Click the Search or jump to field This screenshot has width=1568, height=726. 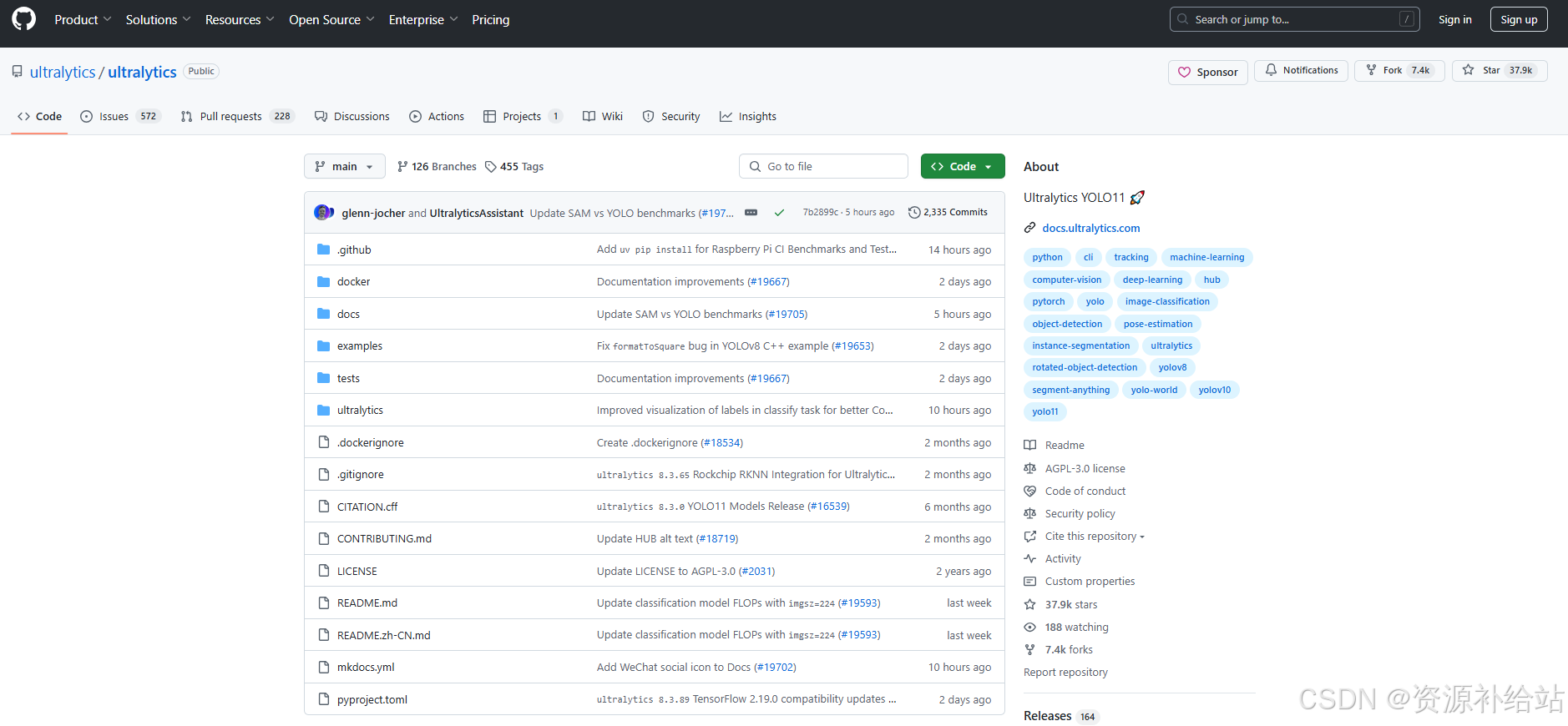coord(1295,19)
